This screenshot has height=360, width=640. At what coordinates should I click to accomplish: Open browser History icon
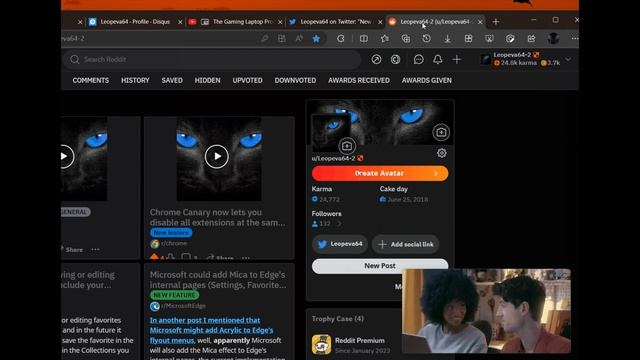point(427,38)
